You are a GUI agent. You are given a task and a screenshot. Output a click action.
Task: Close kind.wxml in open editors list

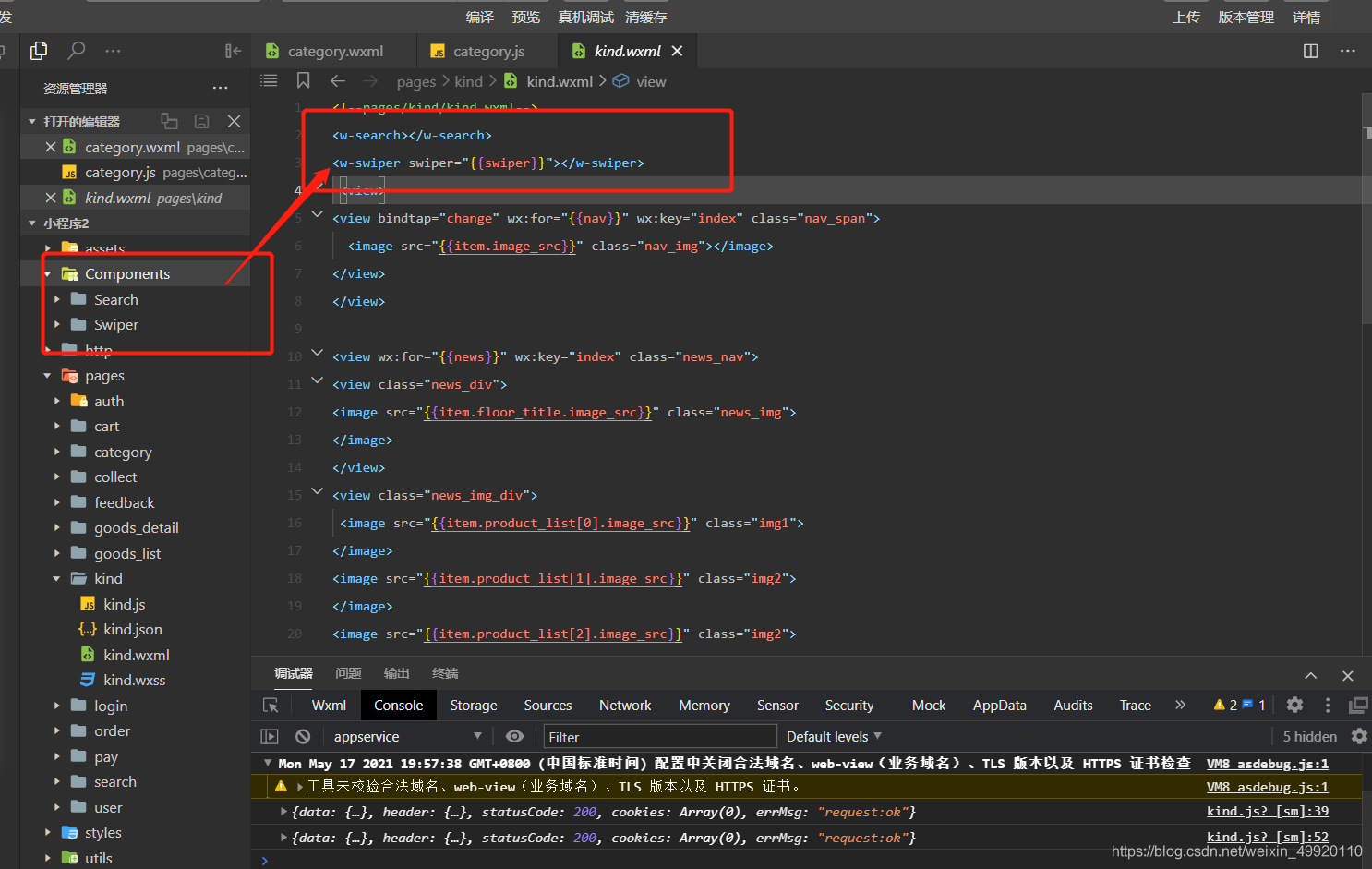(51, 198)
